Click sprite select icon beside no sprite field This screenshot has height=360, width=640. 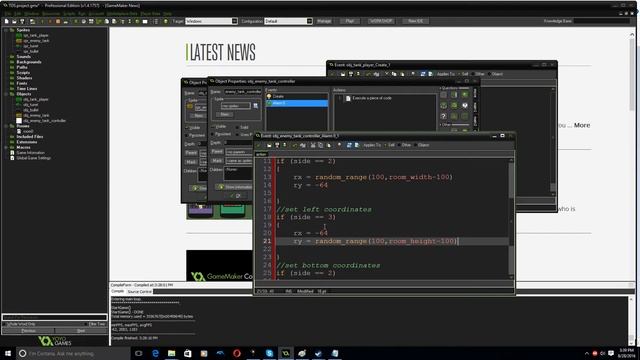coord(256,106)
